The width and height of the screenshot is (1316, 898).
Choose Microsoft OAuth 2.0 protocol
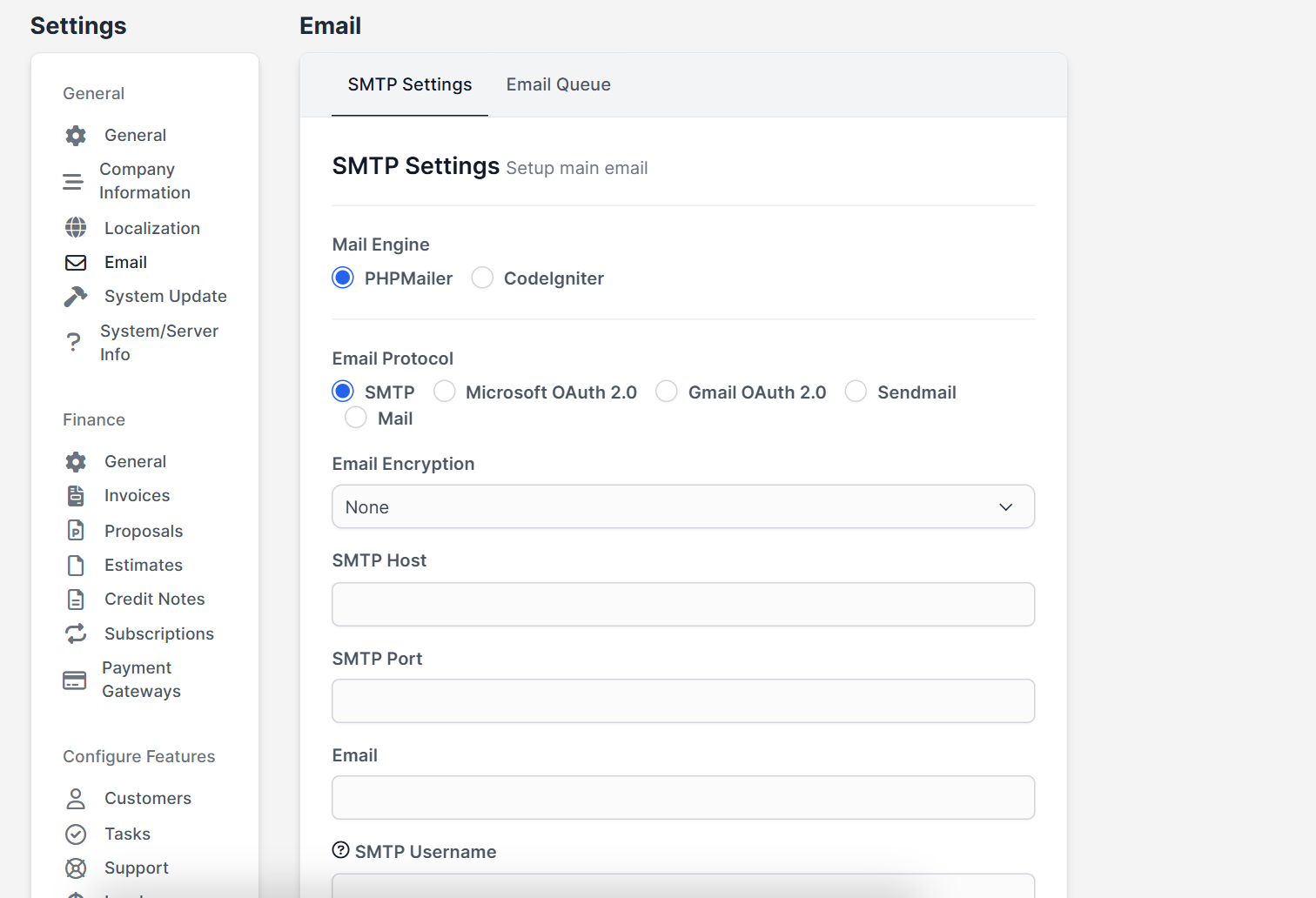[x=444, y=392]
